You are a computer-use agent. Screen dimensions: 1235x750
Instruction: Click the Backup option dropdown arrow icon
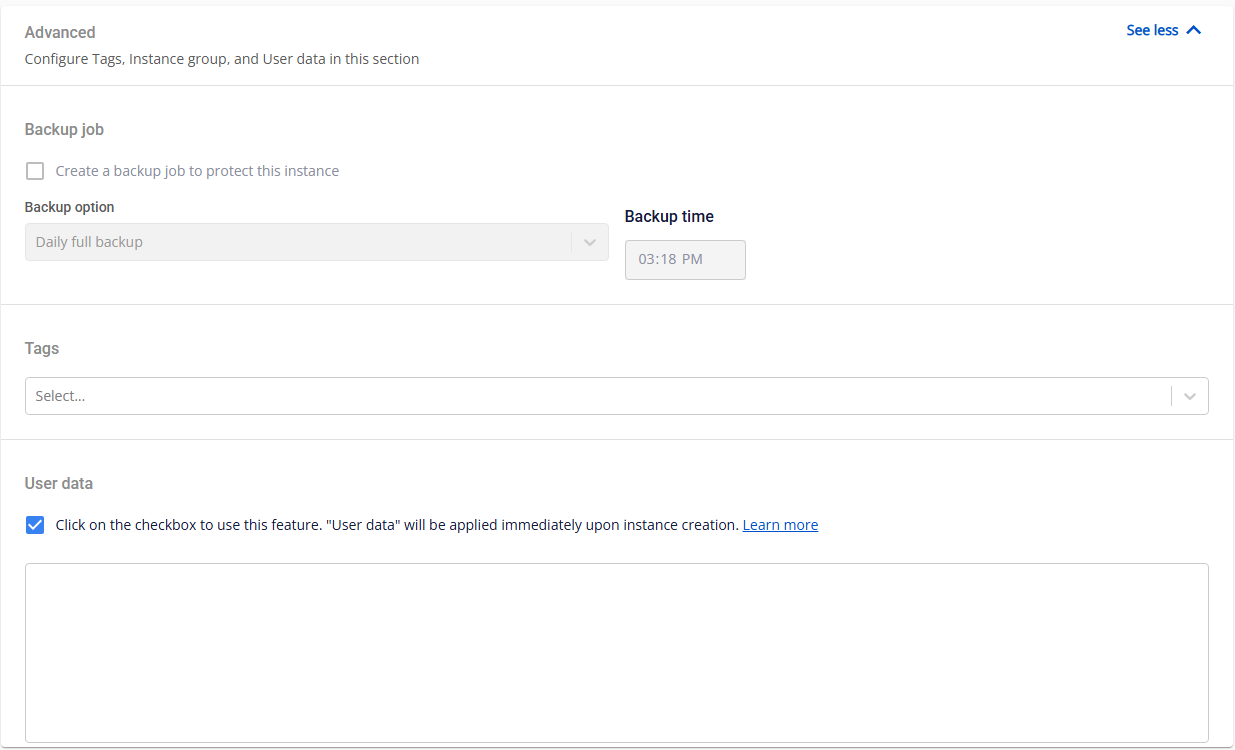pyautogui.click(x=589, y=242)
